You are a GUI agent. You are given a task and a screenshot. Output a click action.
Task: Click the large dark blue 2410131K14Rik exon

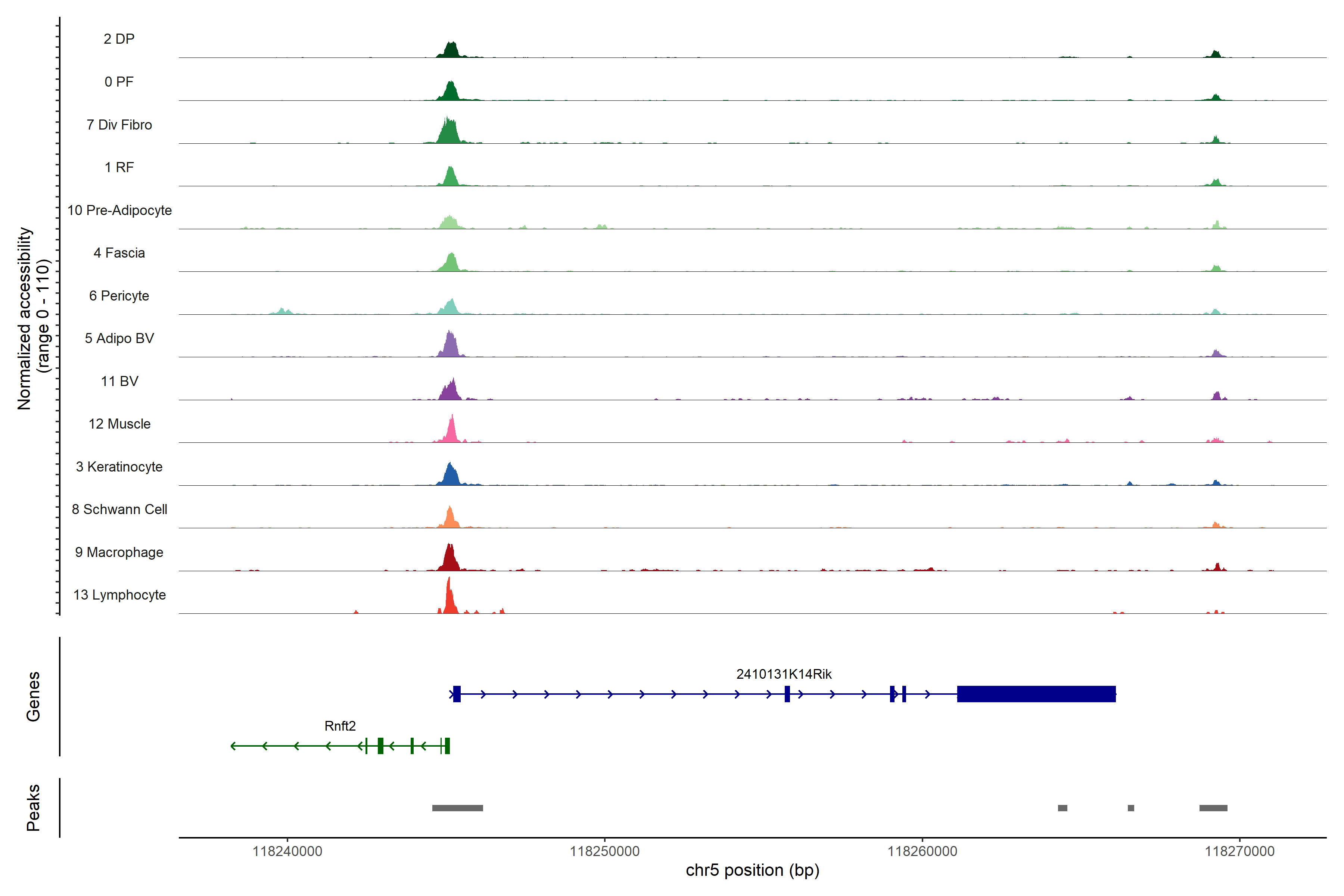point(1036,694)
